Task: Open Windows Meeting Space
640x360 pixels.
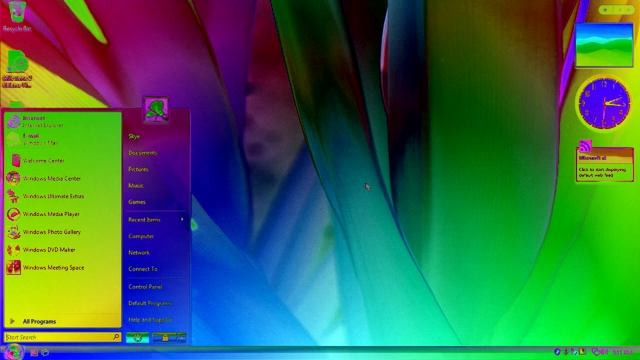Action: click(62, 268)
